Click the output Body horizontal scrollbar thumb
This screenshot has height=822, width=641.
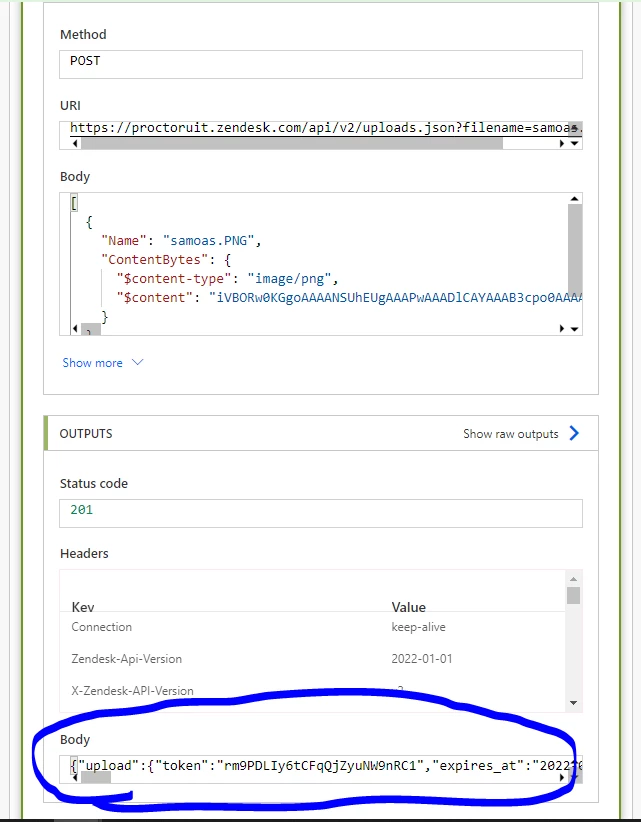[95, 778]
